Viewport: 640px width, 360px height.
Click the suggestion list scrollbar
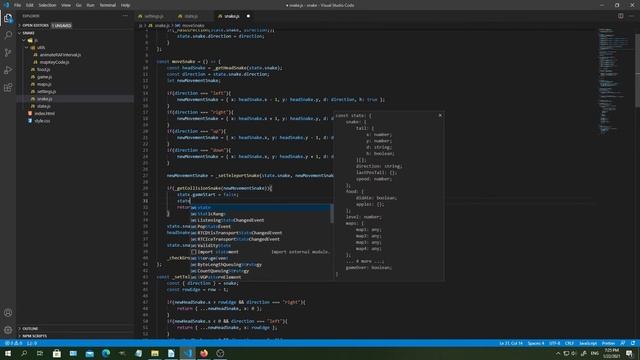point(332,213)
